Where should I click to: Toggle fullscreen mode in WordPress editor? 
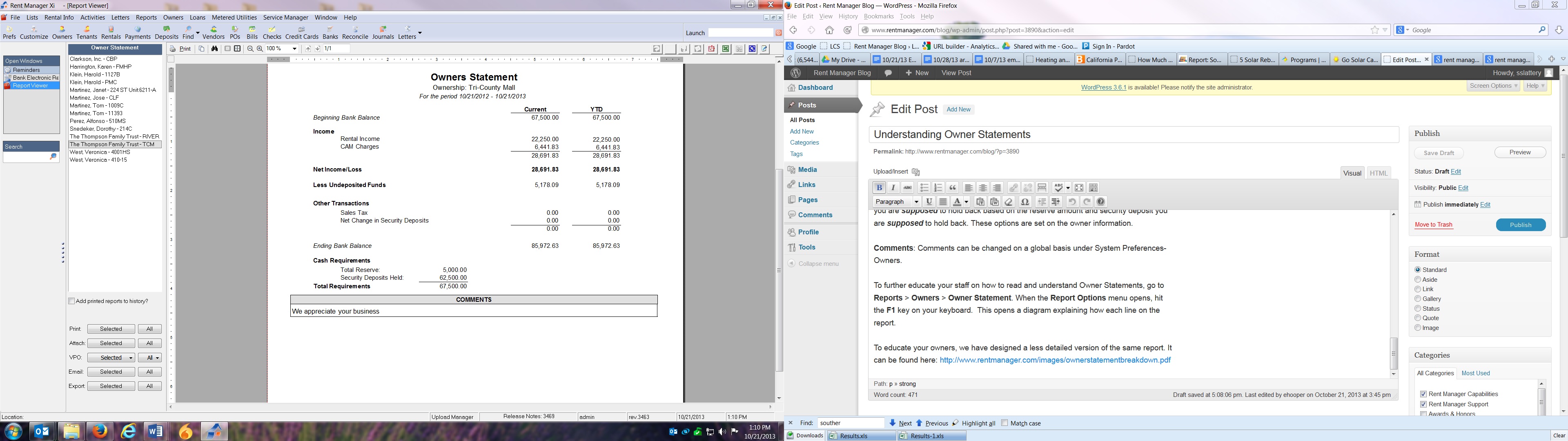(1079, 187)
